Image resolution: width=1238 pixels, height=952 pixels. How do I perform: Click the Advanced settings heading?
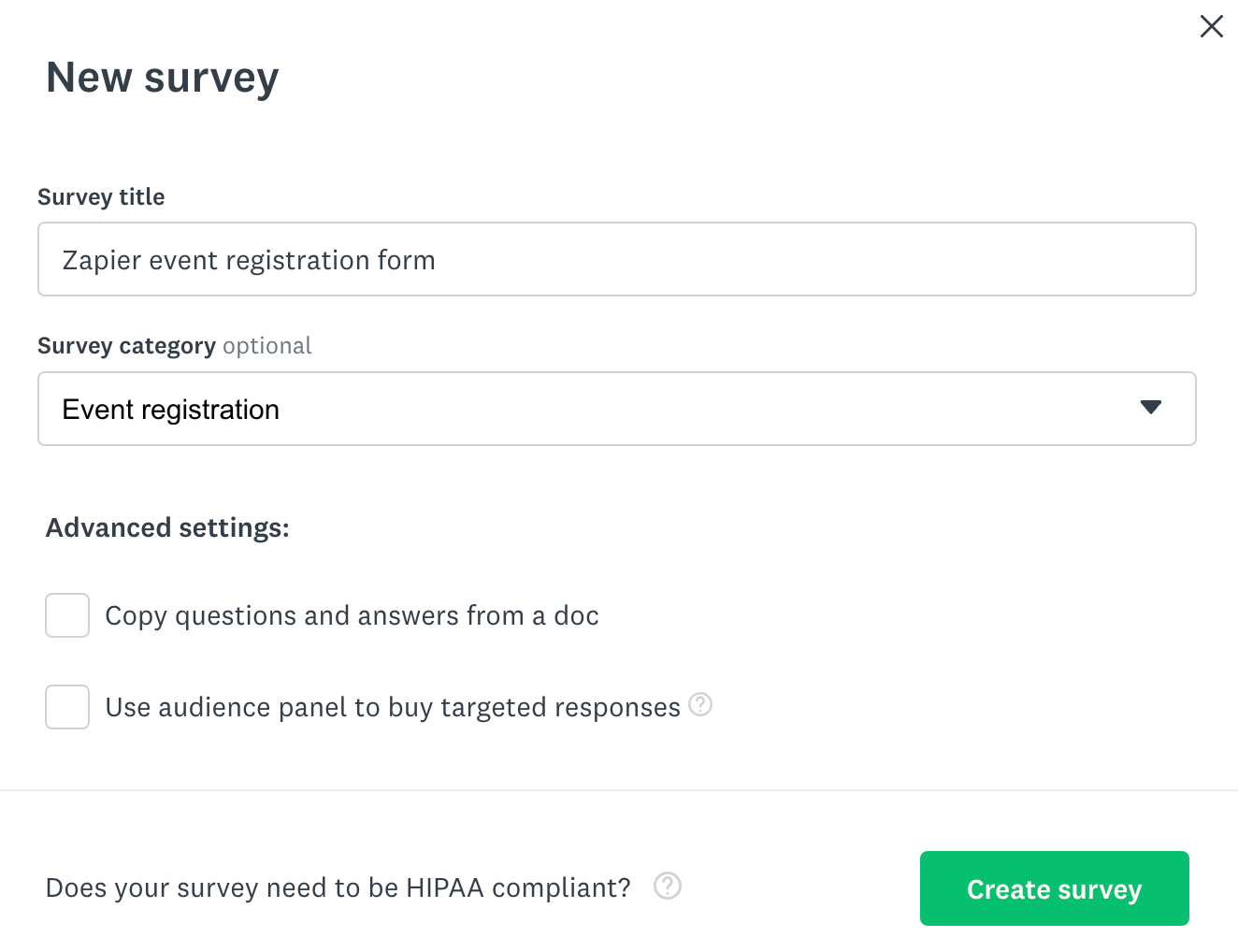[x=167, y=527]
